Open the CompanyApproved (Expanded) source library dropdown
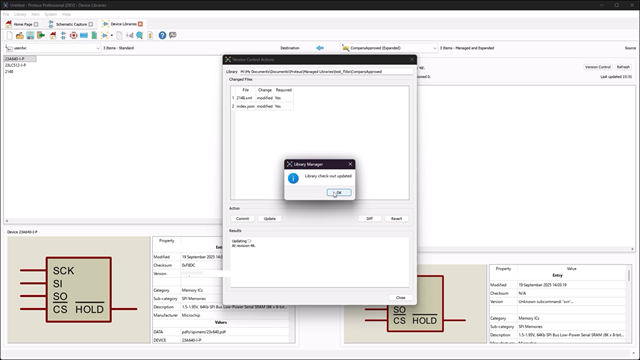Screen dimensions: 640x360 coord(389,48)
